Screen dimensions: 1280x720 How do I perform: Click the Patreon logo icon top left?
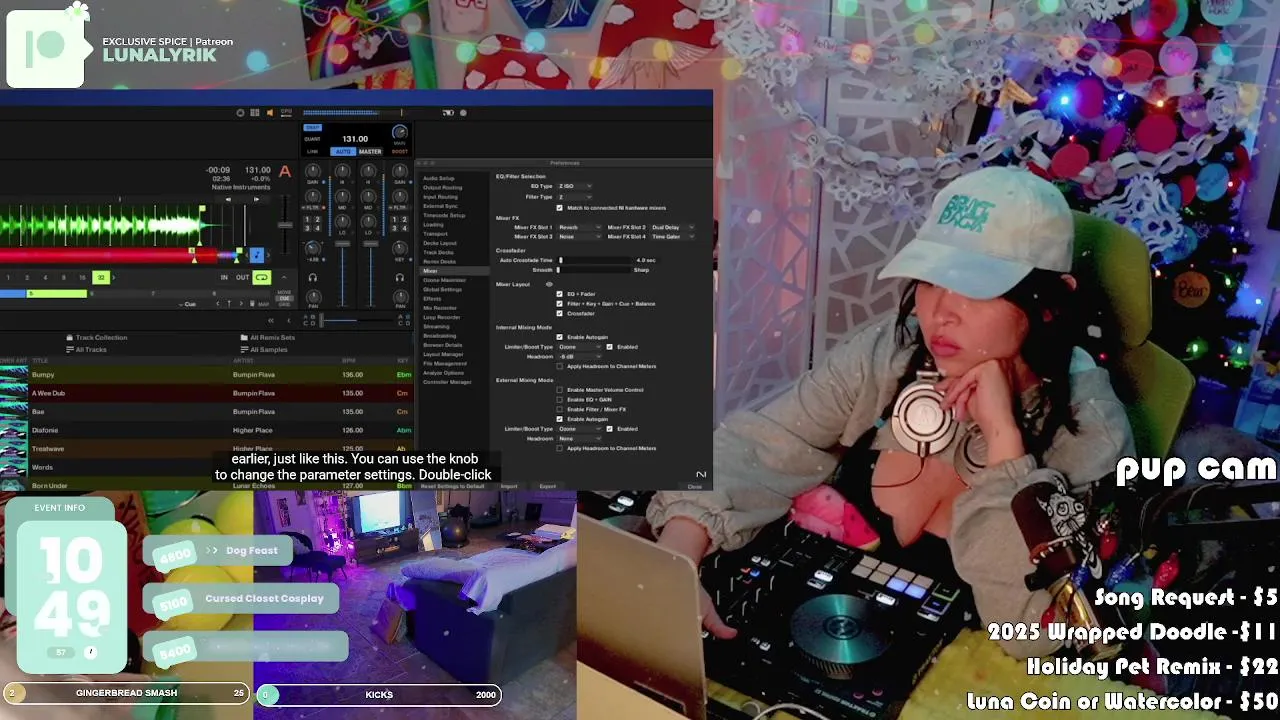click(x=45, y=48)
